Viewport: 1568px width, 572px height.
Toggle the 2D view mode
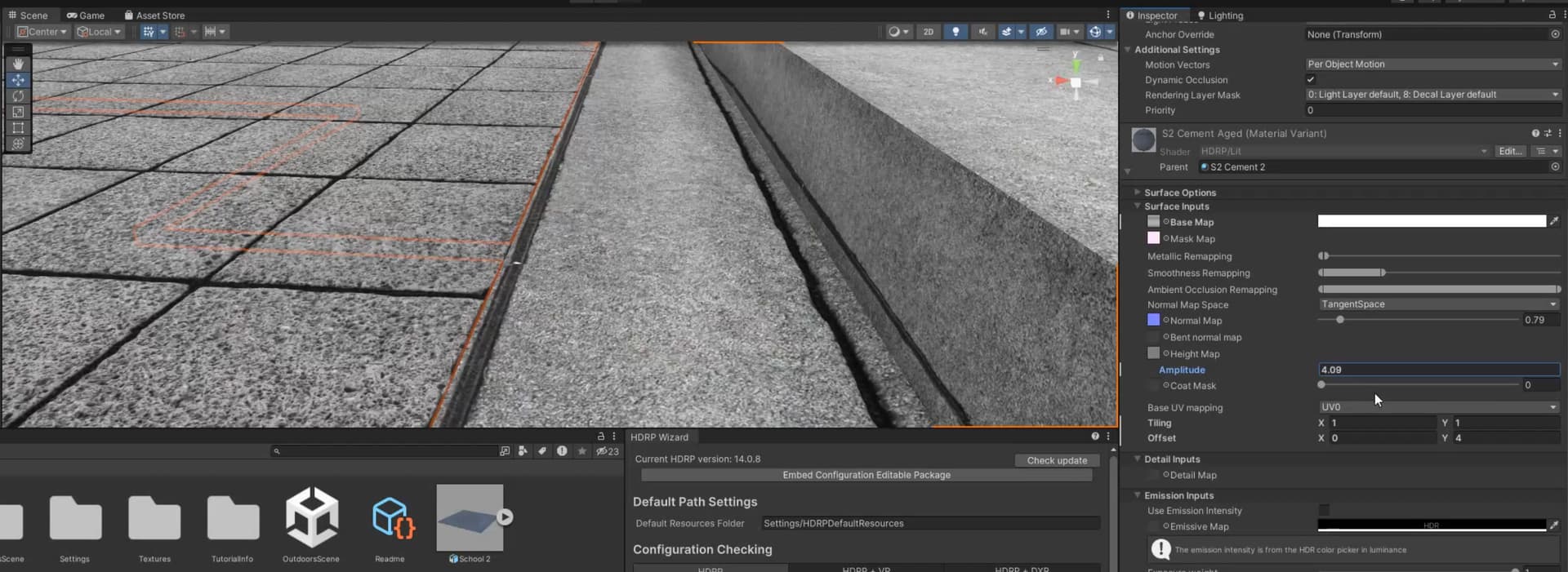point(928,32)
